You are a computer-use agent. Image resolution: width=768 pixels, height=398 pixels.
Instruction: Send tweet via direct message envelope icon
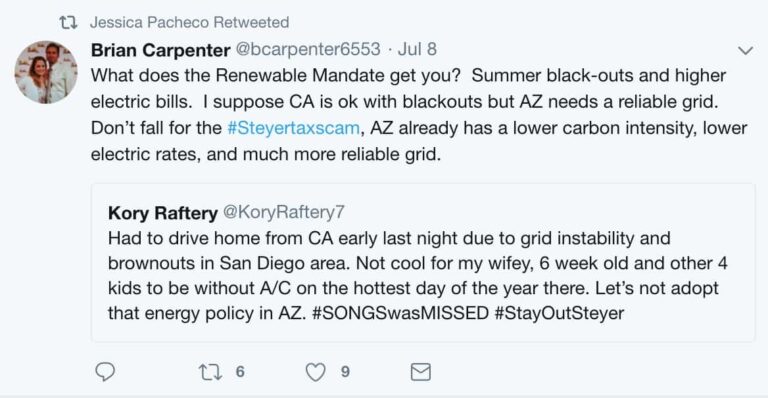click(420, 372)
